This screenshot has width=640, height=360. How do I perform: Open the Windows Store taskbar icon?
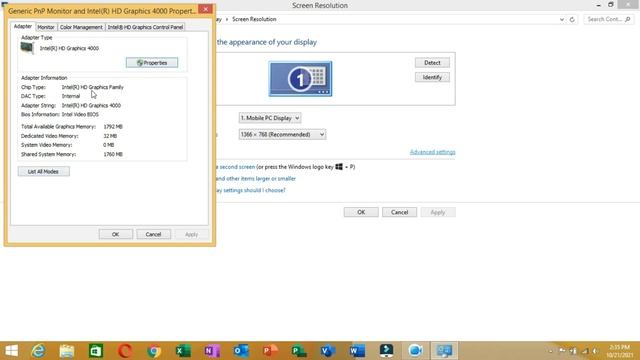click(96, 351)
